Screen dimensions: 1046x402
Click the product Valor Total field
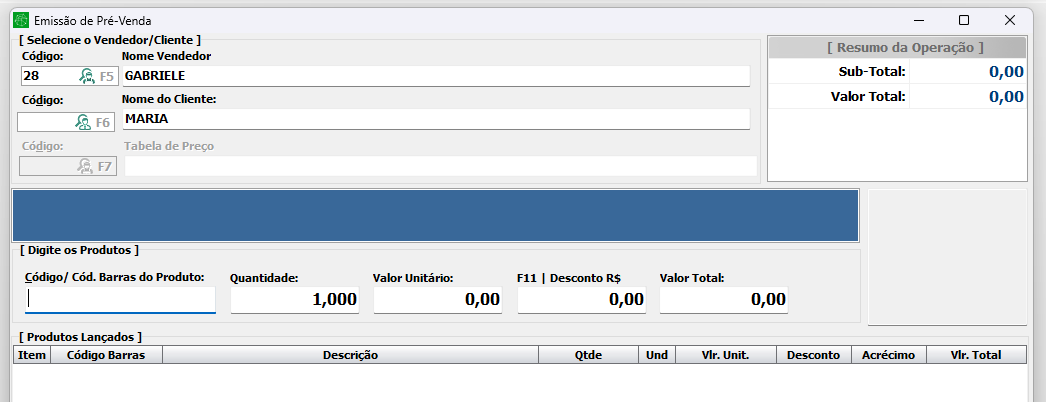(723, 299)
